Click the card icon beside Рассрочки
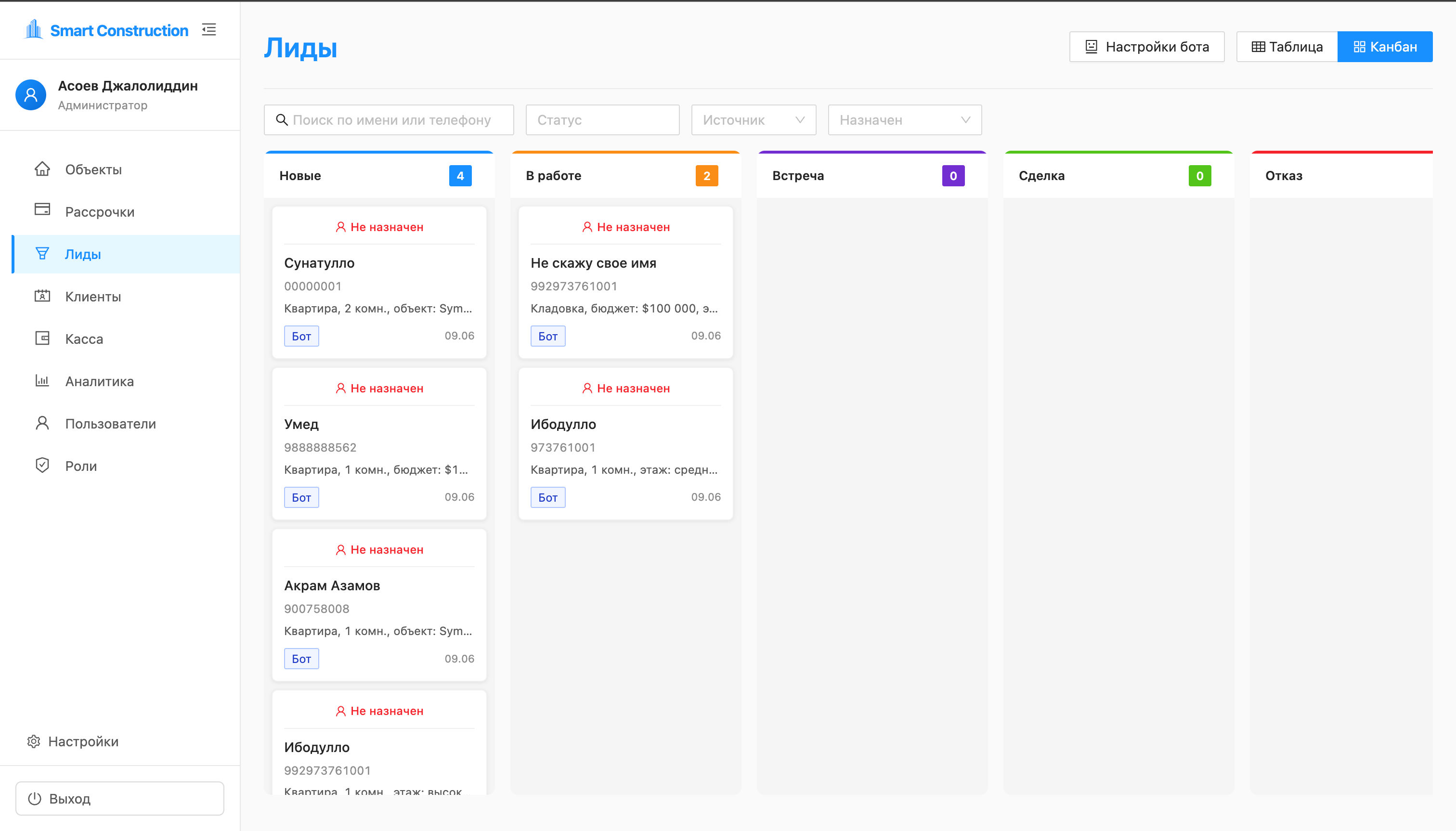The width and height of the screenshot is (1456, 831). click(x=42, y=209)
